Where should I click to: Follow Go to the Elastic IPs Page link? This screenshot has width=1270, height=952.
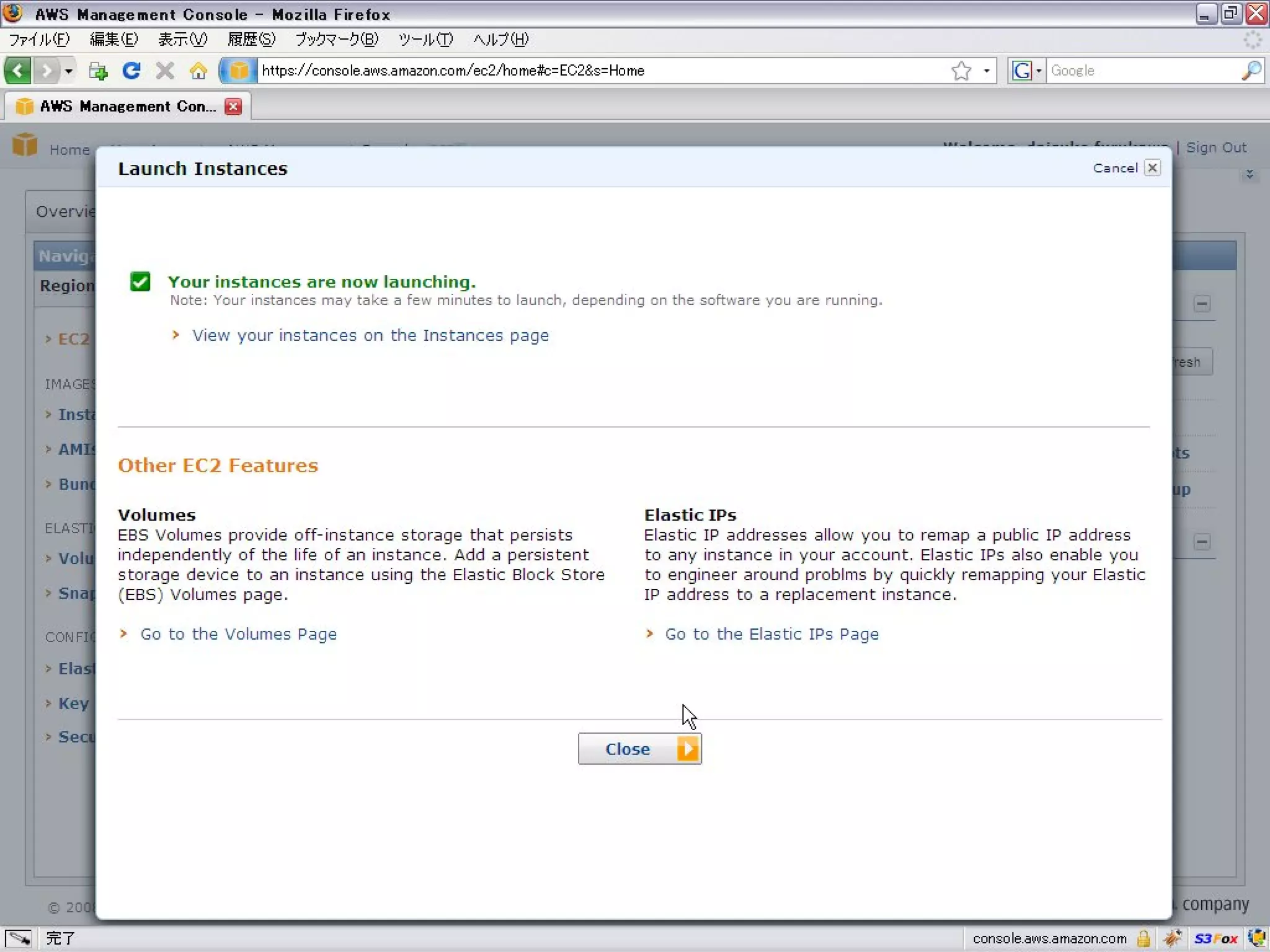(771, 634)
